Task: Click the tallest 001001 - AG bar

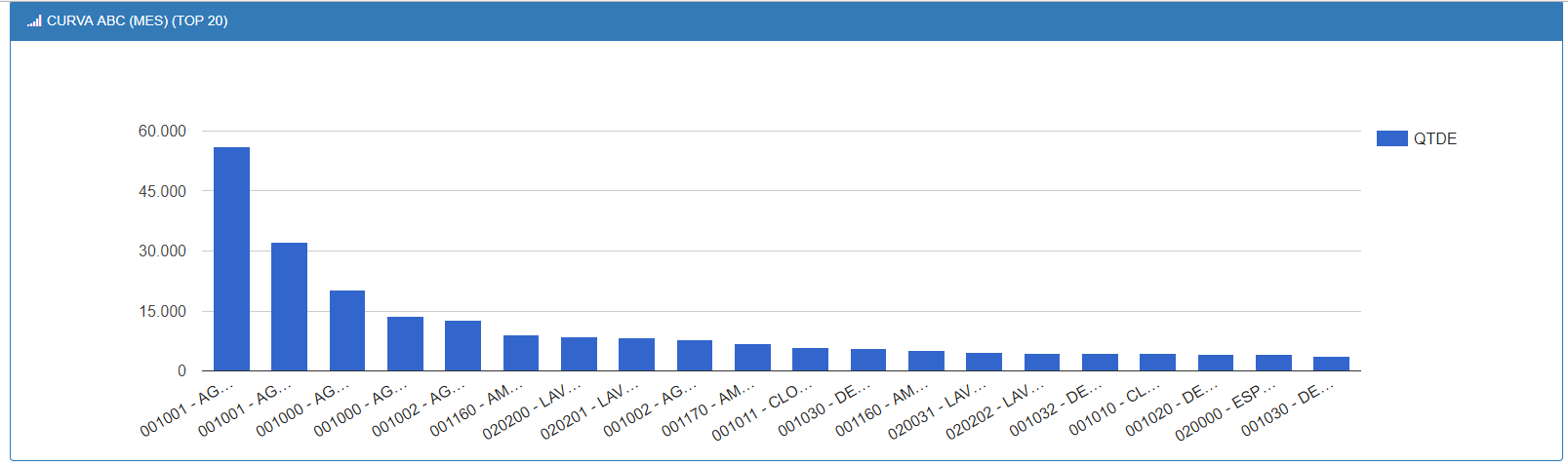Action: point(231,259)
